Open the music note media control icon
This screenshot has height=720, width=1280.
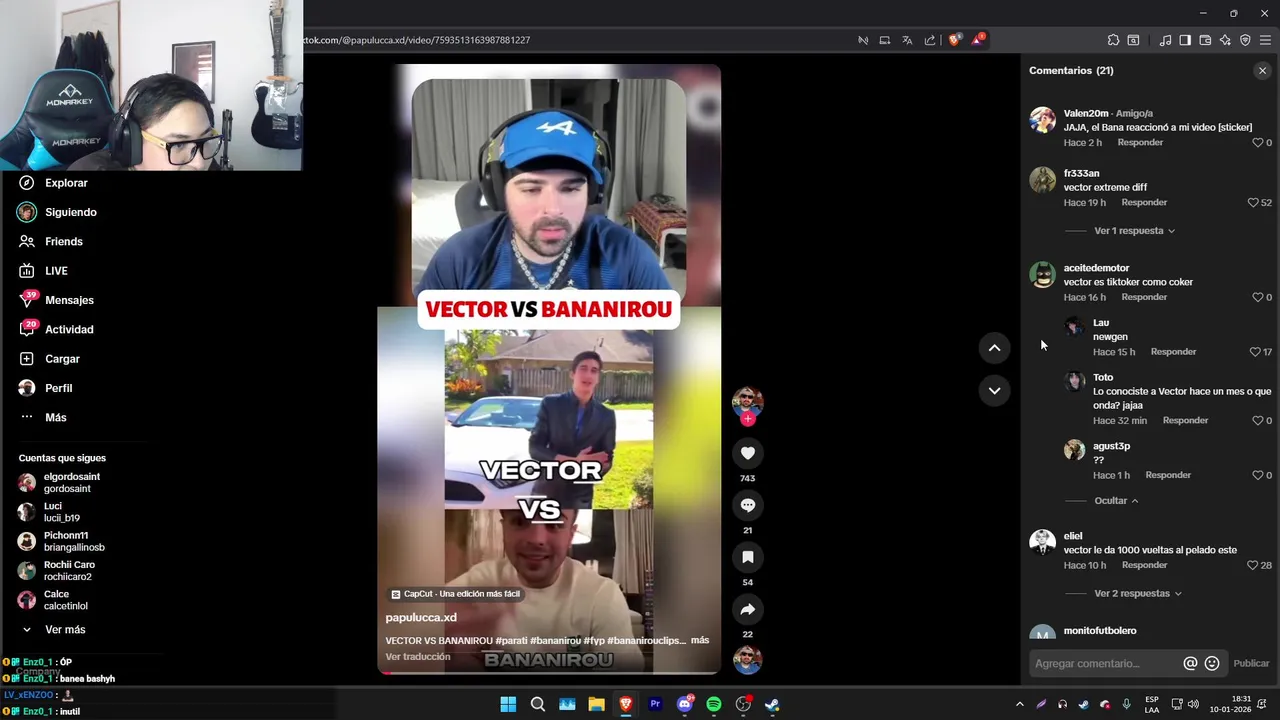tap(1165, 40)
